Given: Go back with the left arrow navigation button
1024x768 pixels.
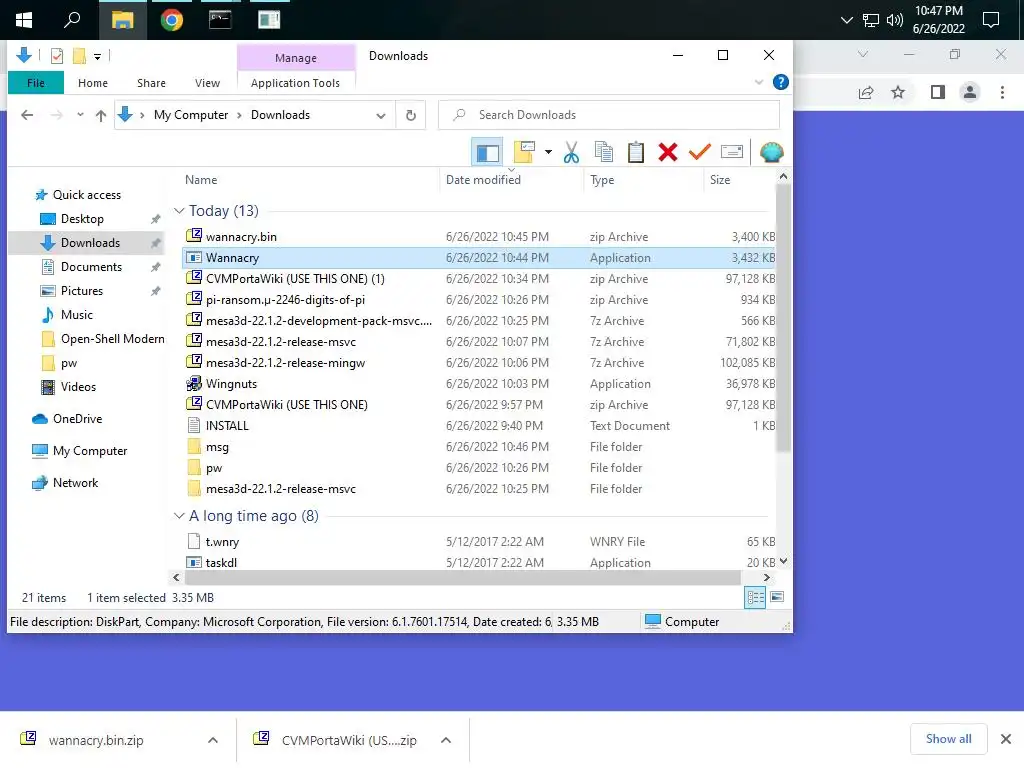Looking at the screenshot, I should [27, 116].
